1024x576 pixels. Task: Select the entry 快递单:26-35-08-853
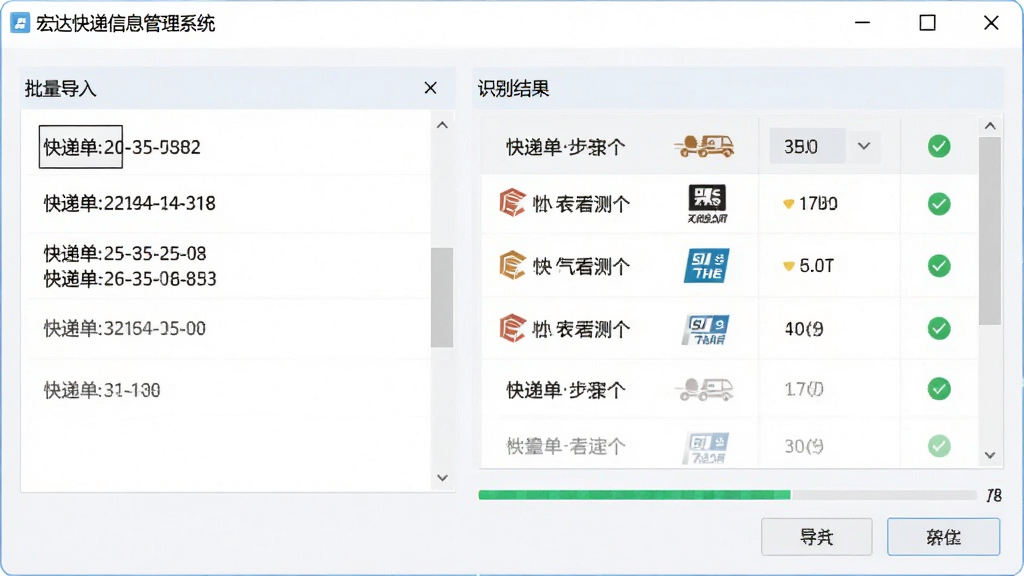[x=130, y=279]
